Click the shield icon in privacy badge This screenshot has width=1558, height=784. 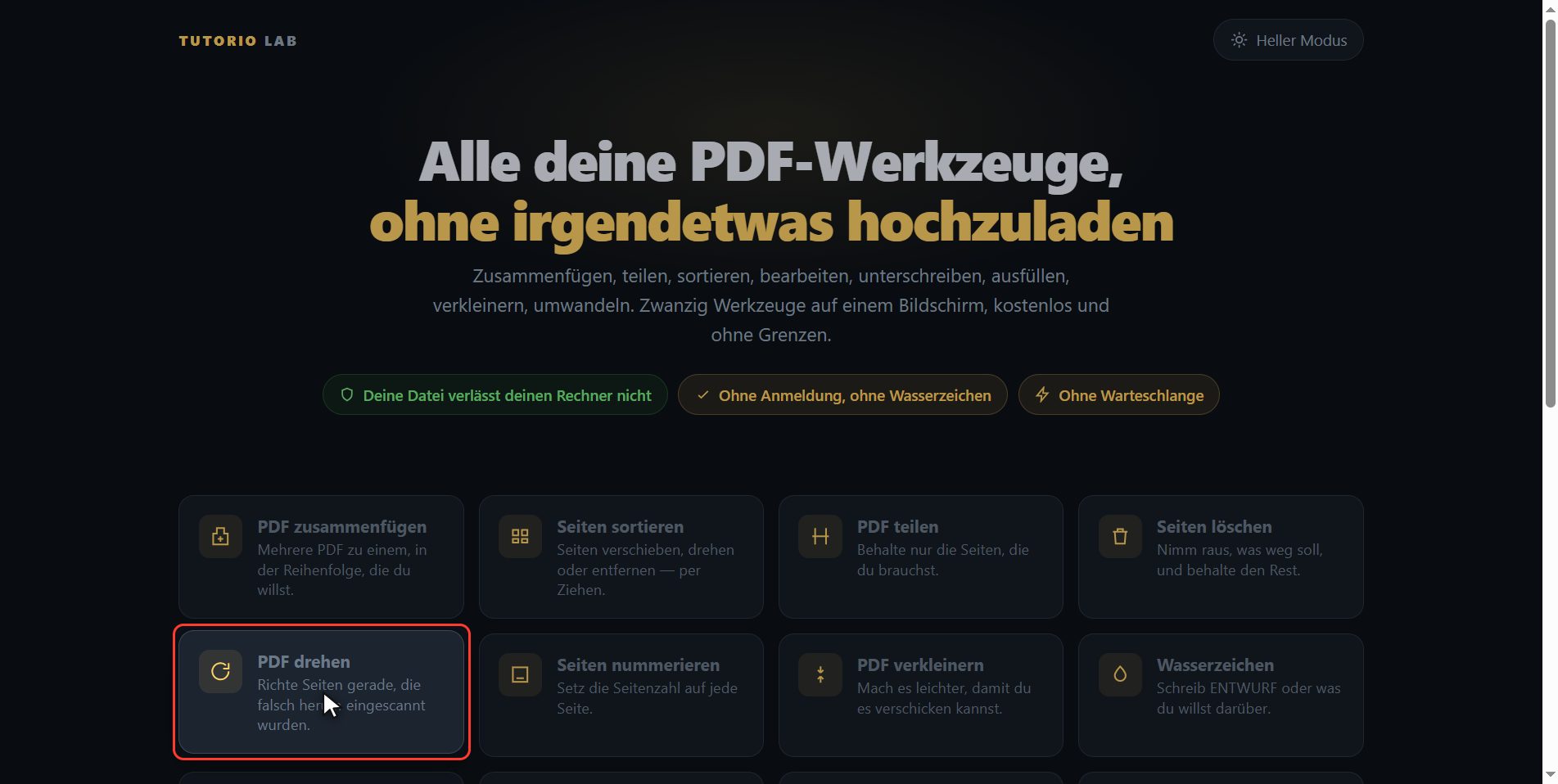(x=347, y=395)
